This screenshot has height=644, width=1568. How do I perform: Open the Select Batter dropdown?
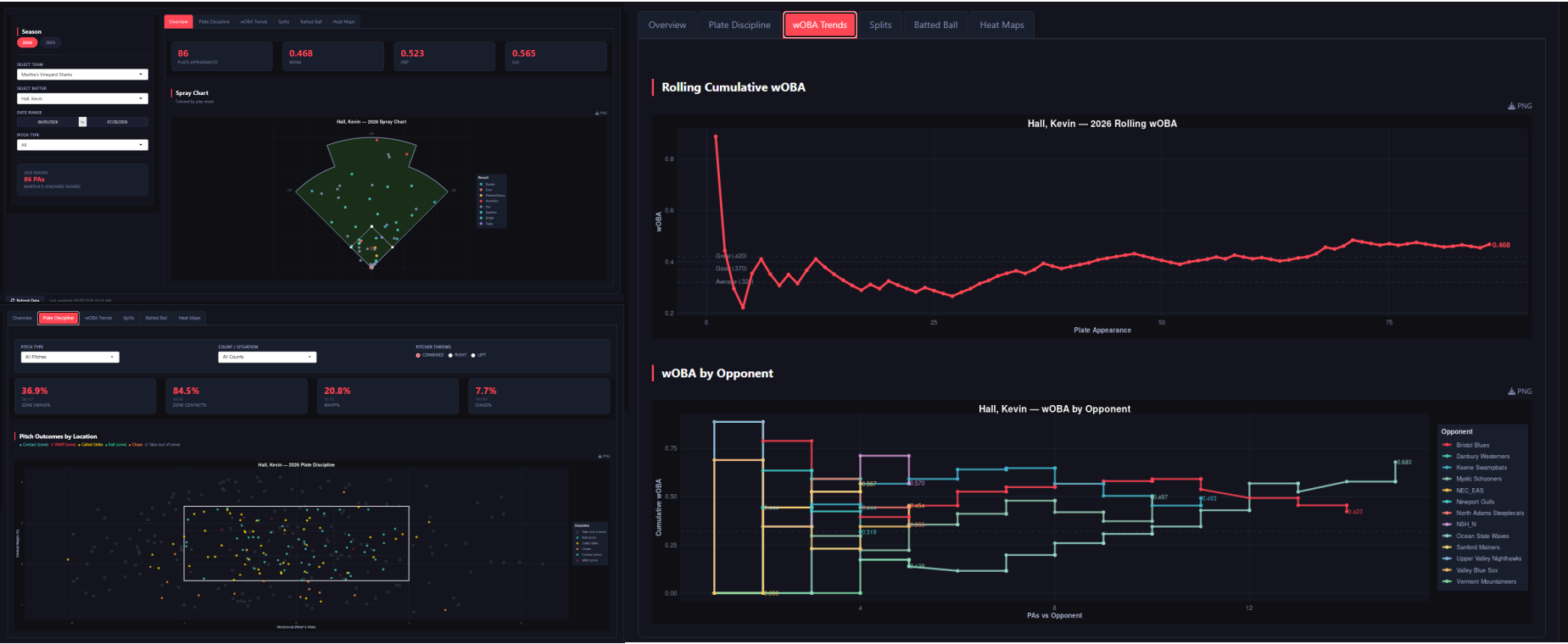82,98
